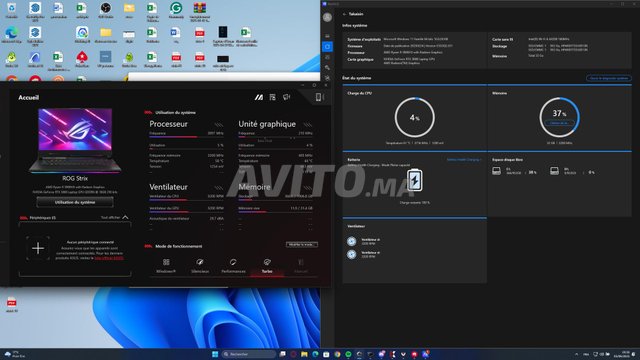The height and width of the screenshot is (360, 640).
Task: Select the Windows® operating mode
Action: pos(166,266)
